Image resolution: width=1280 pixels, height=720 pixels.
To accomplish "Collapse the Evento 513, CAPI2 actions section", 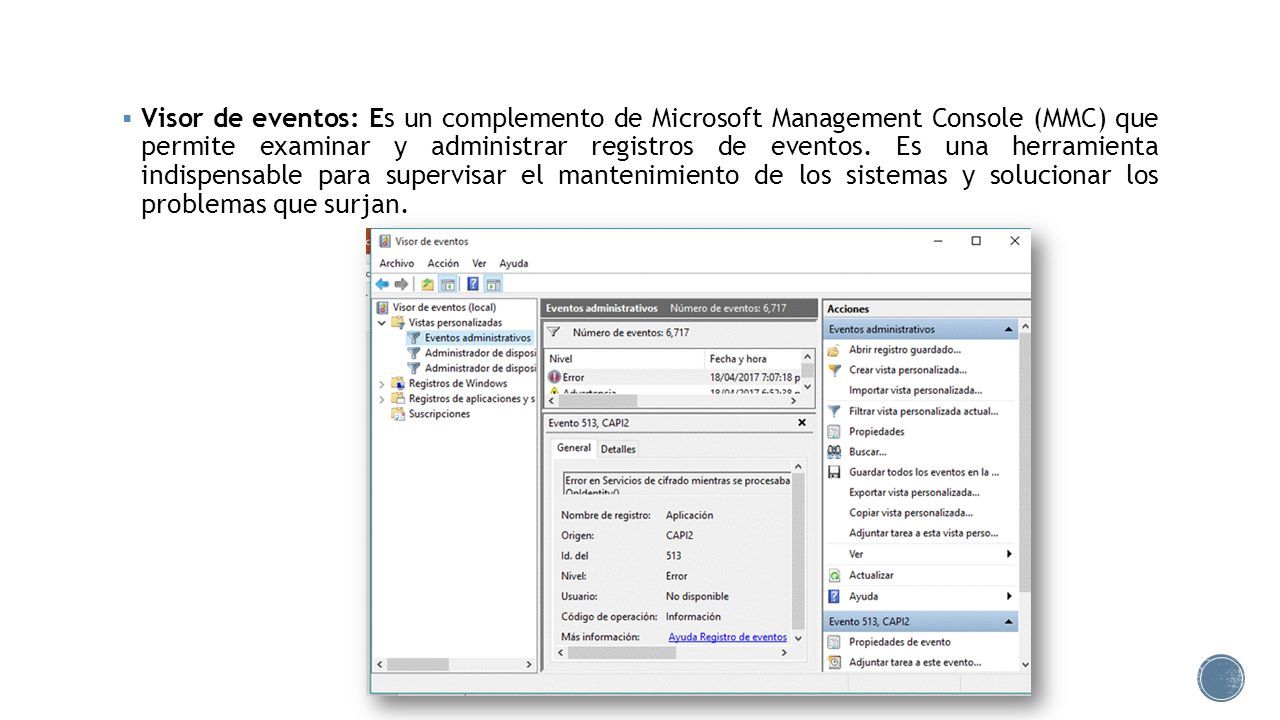I will [x=1009, y=622].
